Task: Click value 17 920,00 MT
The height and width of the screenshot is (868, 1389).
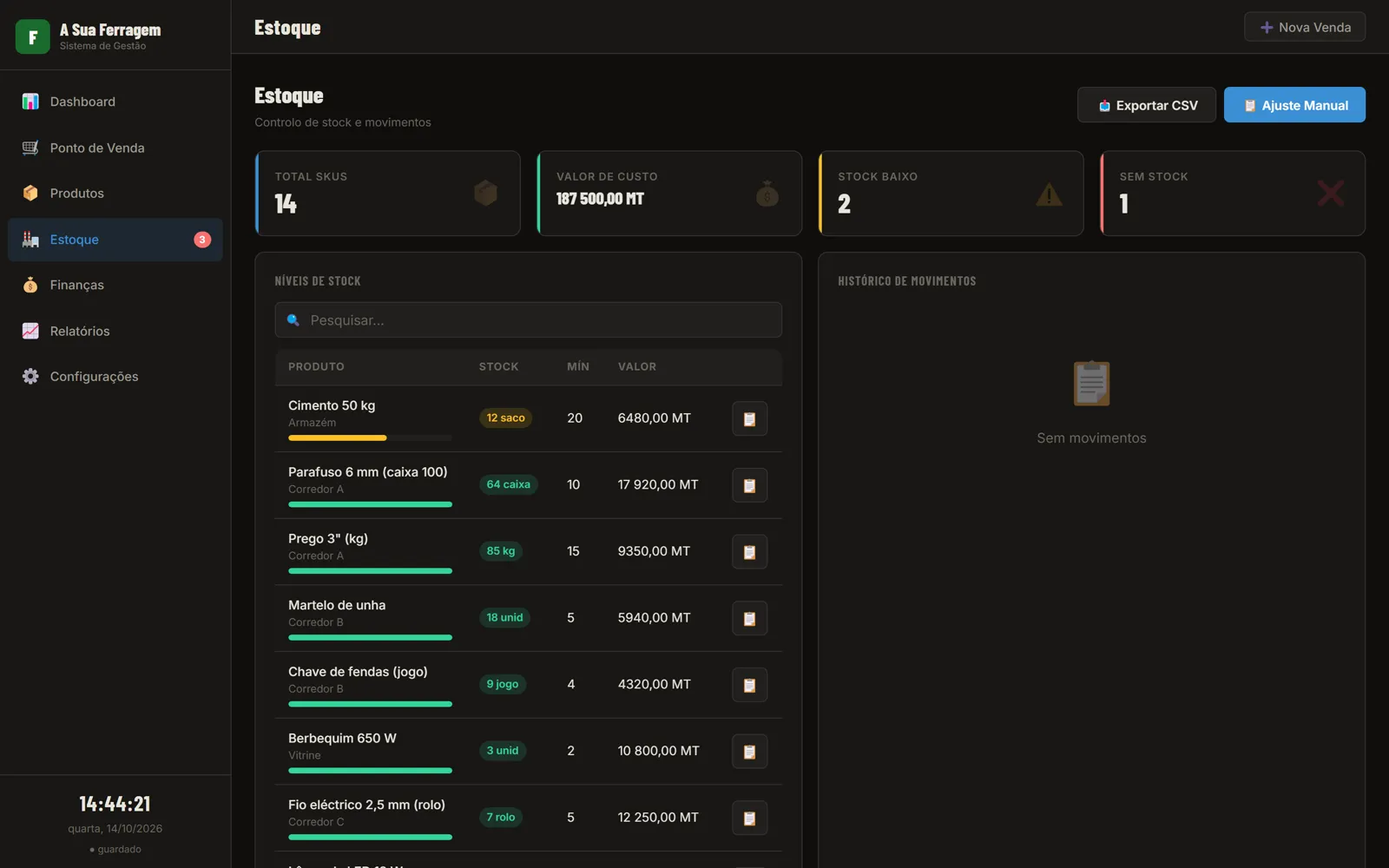Action: (x=658, y=484)
